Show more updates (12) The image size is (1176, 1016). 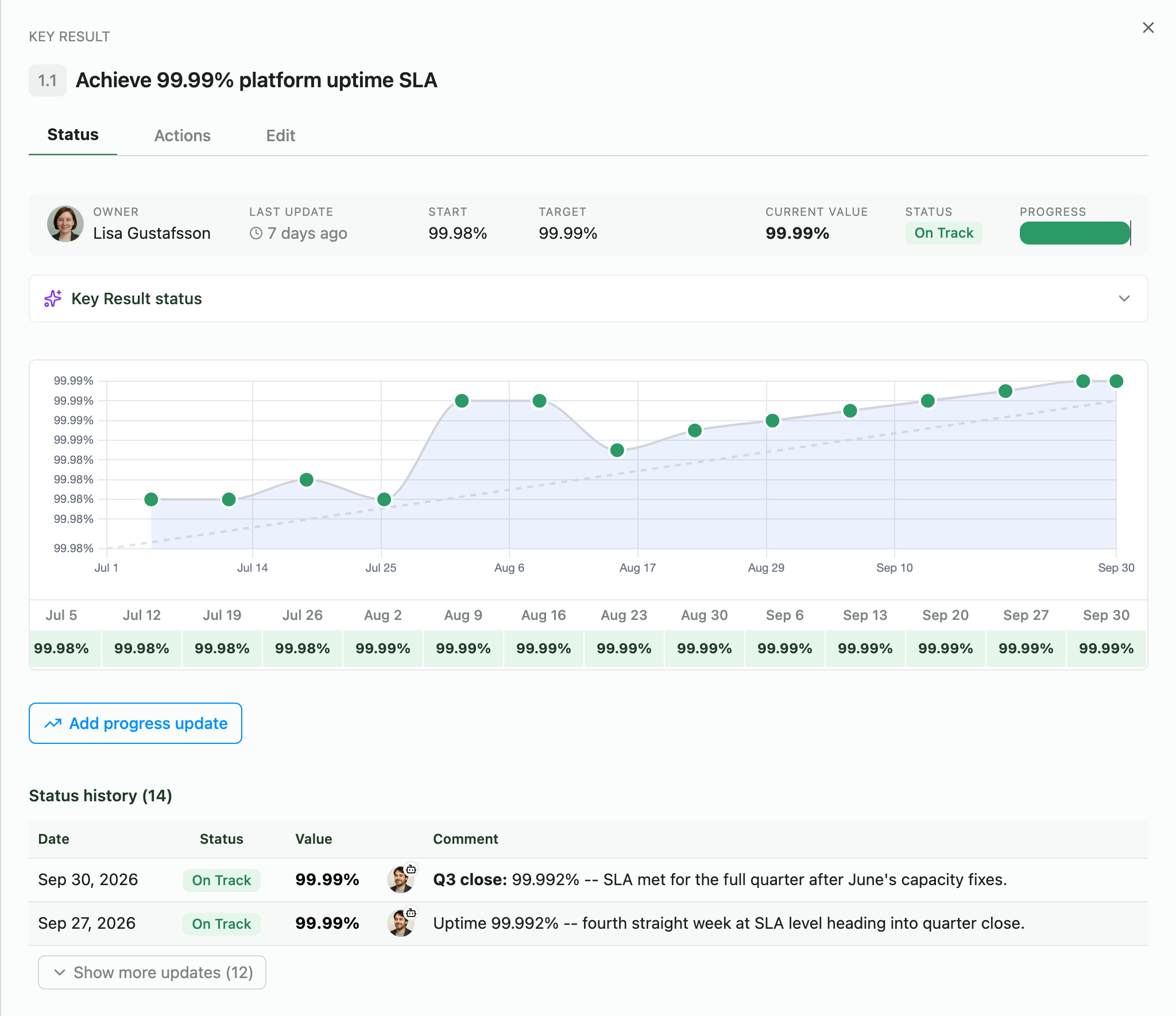point(152,972)
